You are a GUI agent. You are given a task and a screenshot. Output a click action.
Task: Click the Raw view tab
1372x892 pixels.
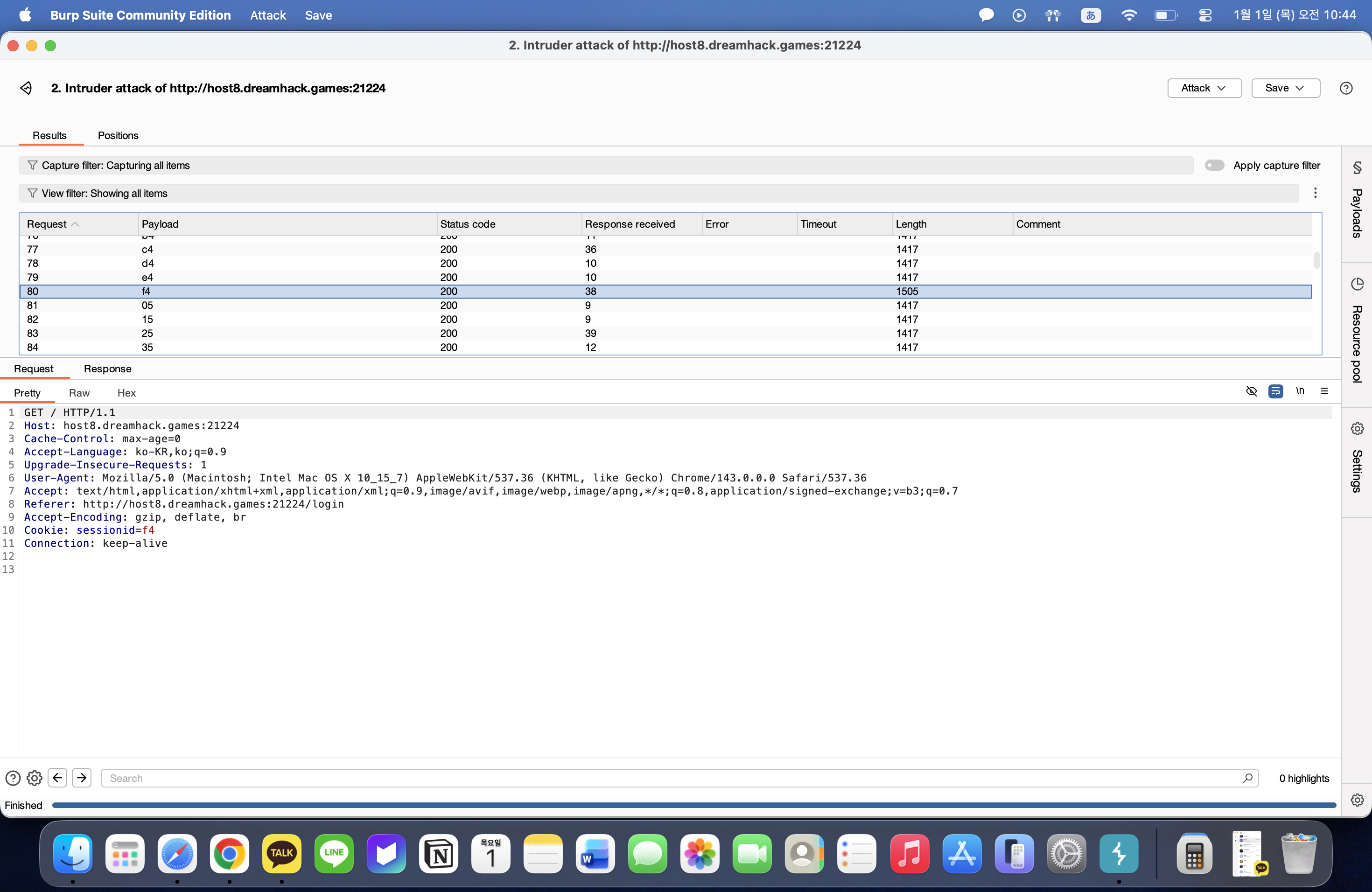point(79,393)
